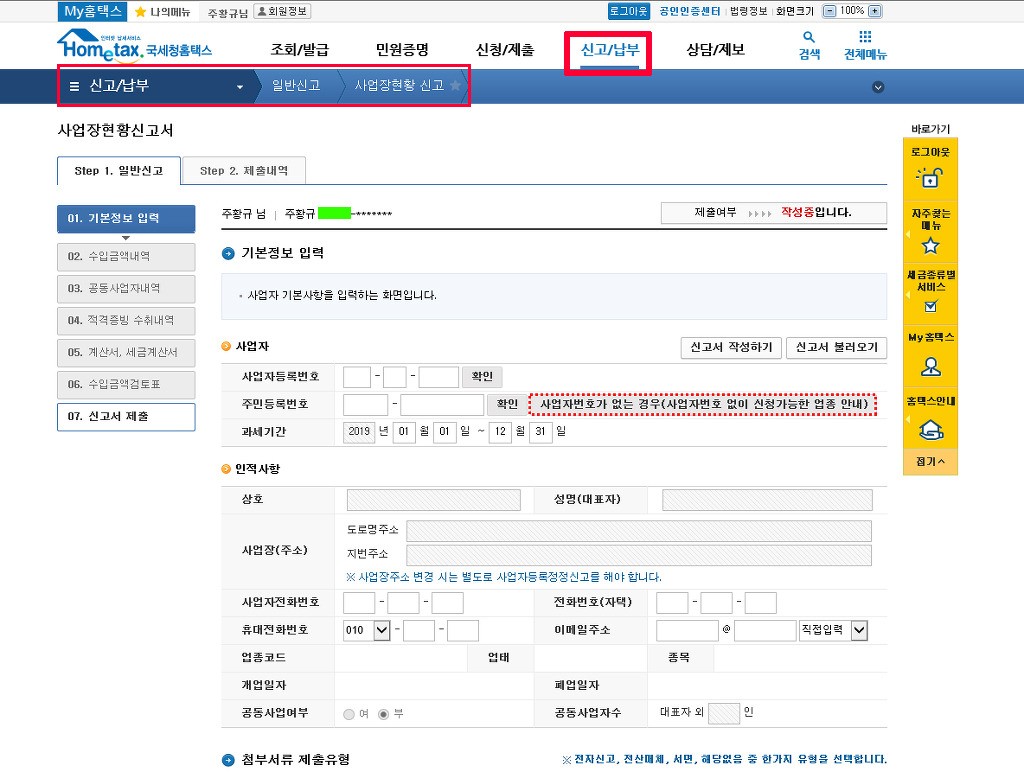The image size is (1024, 772).
Task: Expand the 신고/납부 breadcrumb dropdown
Action: pos(239,87)
